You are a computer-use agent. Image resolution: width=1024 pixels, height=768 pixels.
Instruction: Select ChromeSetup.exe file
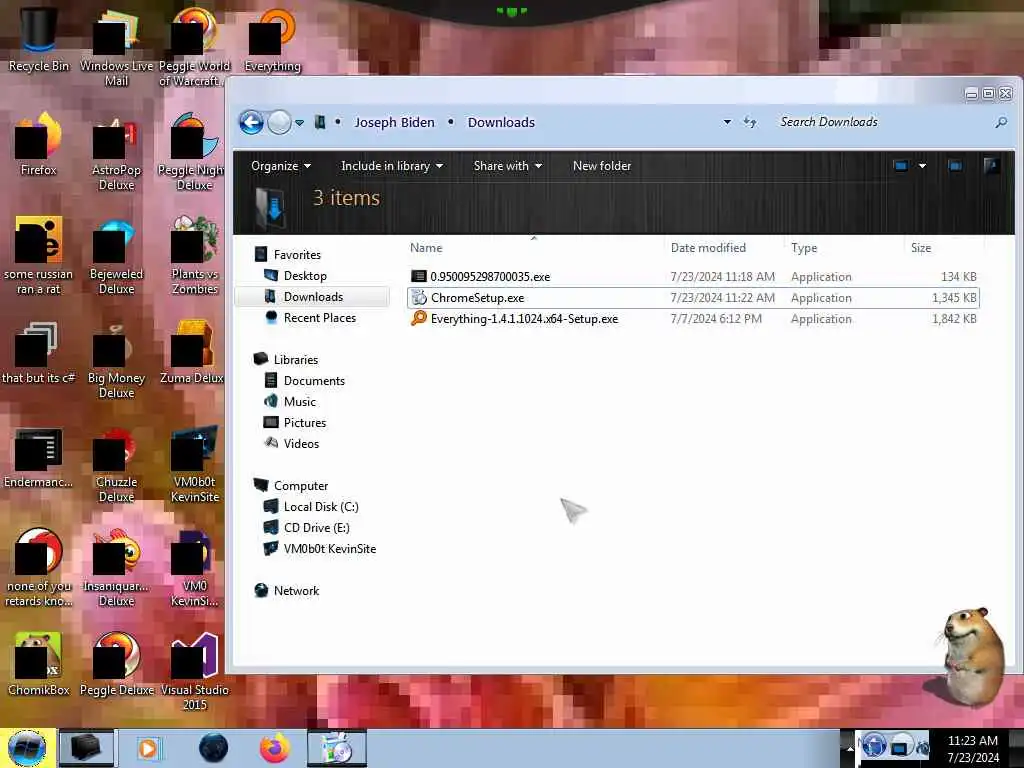click(x=693, y=298)
